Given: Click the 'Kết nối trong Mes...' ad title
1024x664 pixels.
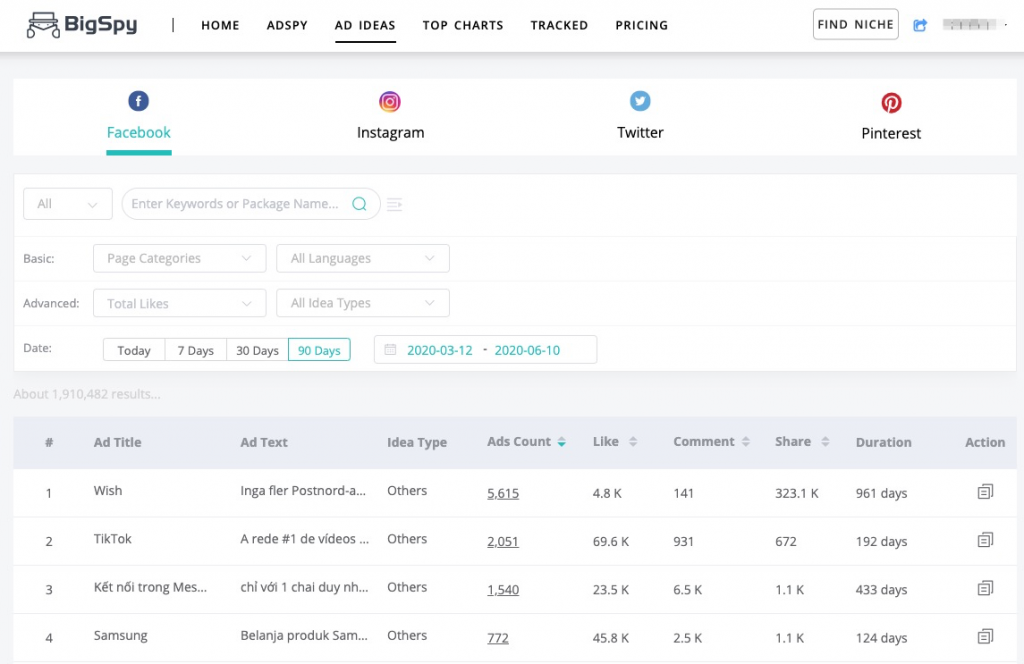Looking at the screenshot, I should click(150, 588).
